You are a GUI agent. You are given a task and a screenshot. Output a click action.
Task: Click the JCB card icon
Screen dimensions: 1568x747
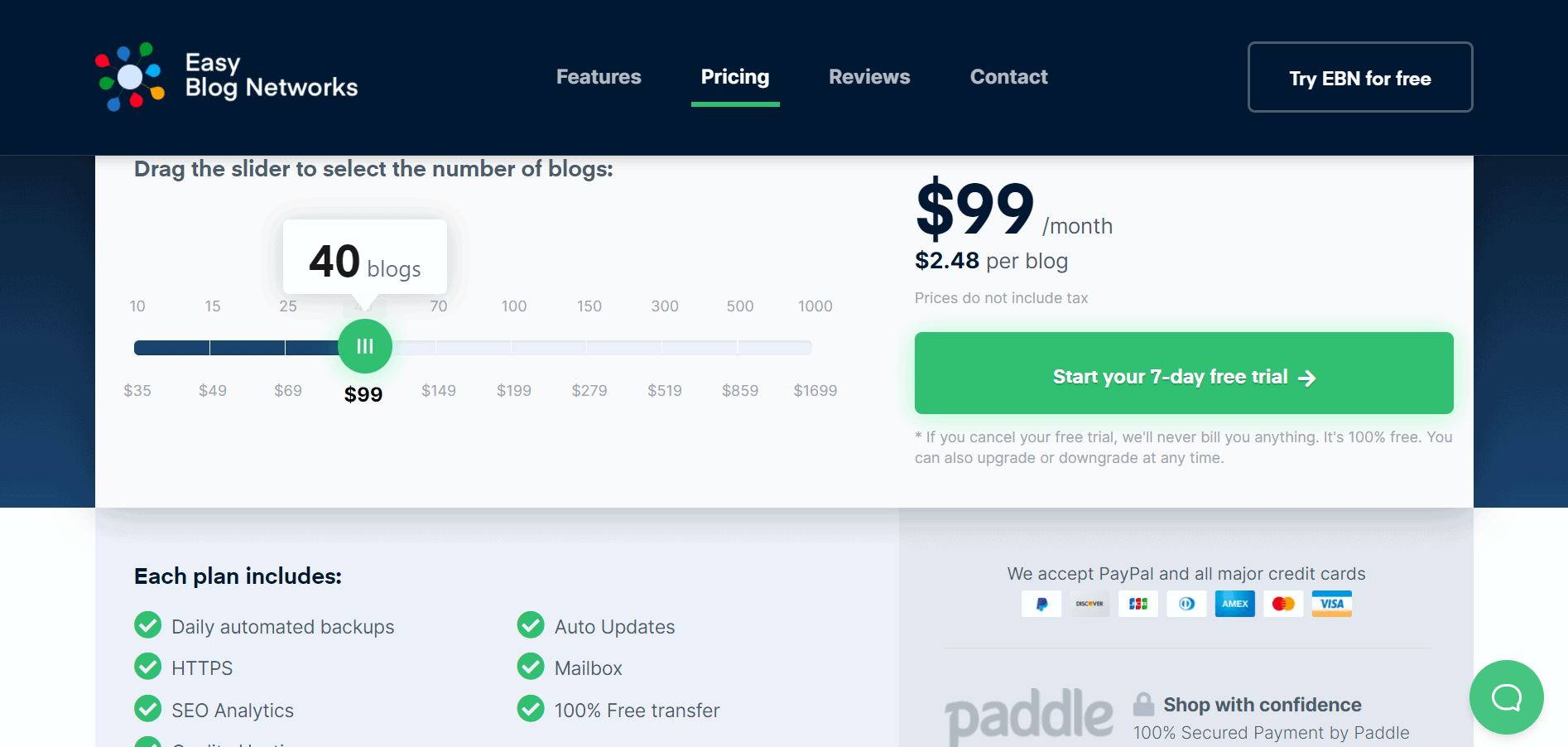point(1138,604)
